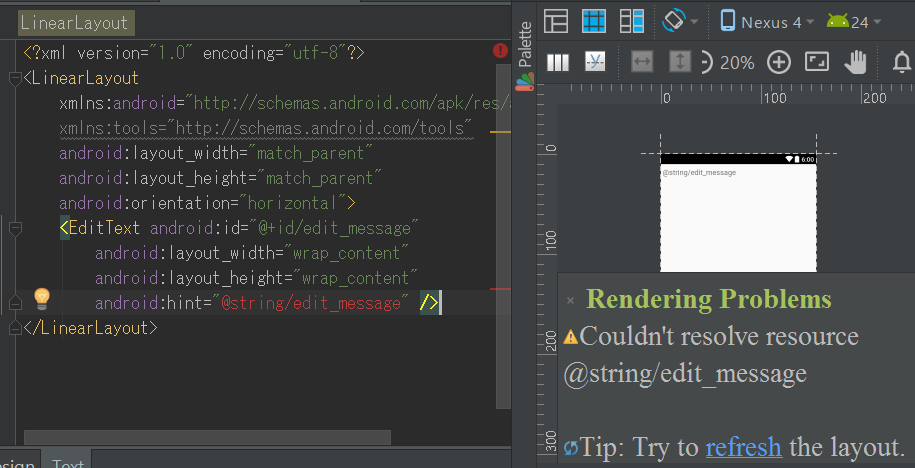Click the warning icon in Rendering Problems

570,337
